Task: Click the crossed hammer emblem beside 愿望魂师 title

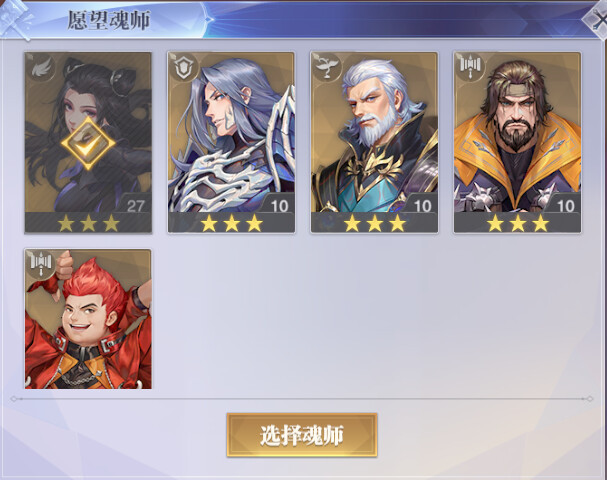Action: (15, 19)
